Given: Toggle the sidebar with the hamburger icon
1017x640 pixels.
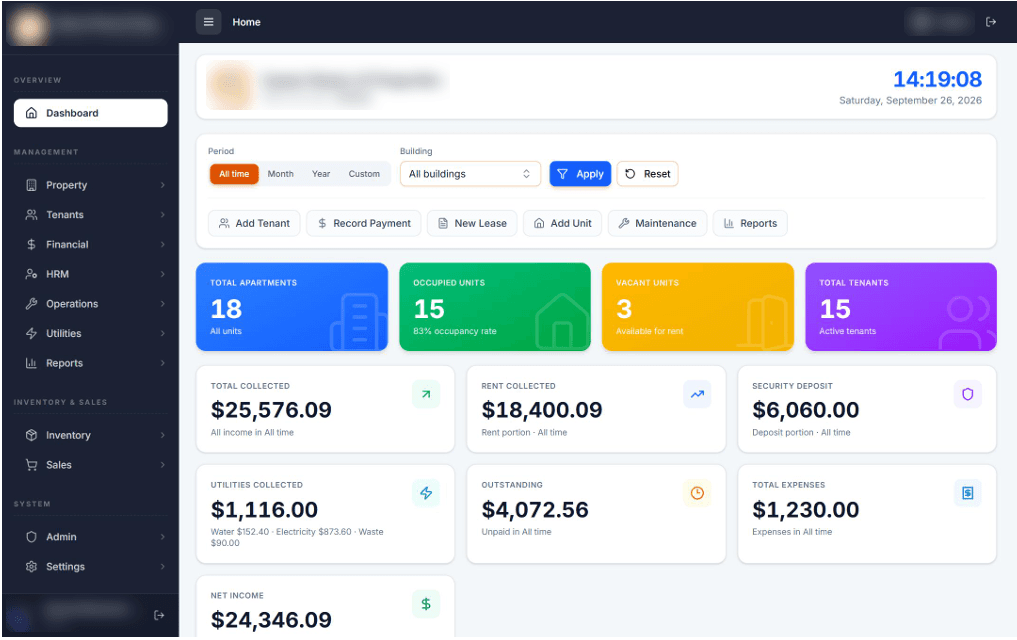Looking at the screenshot, I should coord(208,22).
